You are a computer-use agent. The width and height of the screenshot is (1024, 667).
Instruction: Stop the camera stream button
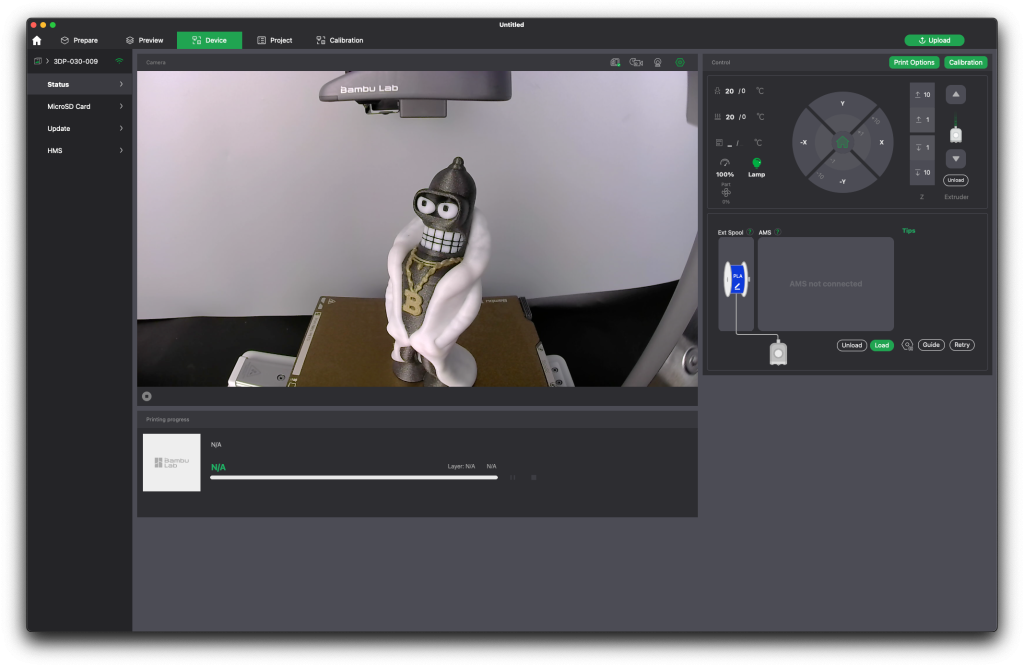[147, 397]
